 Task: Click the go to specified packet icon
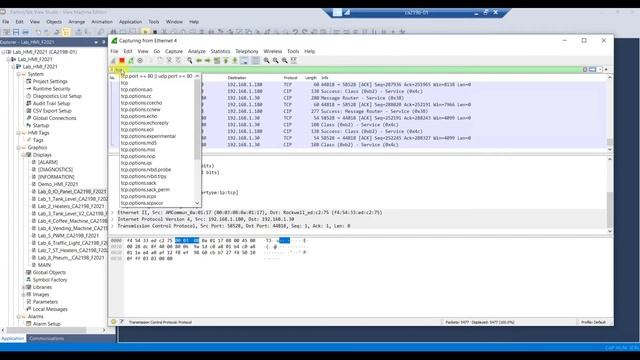click(217, 60)
